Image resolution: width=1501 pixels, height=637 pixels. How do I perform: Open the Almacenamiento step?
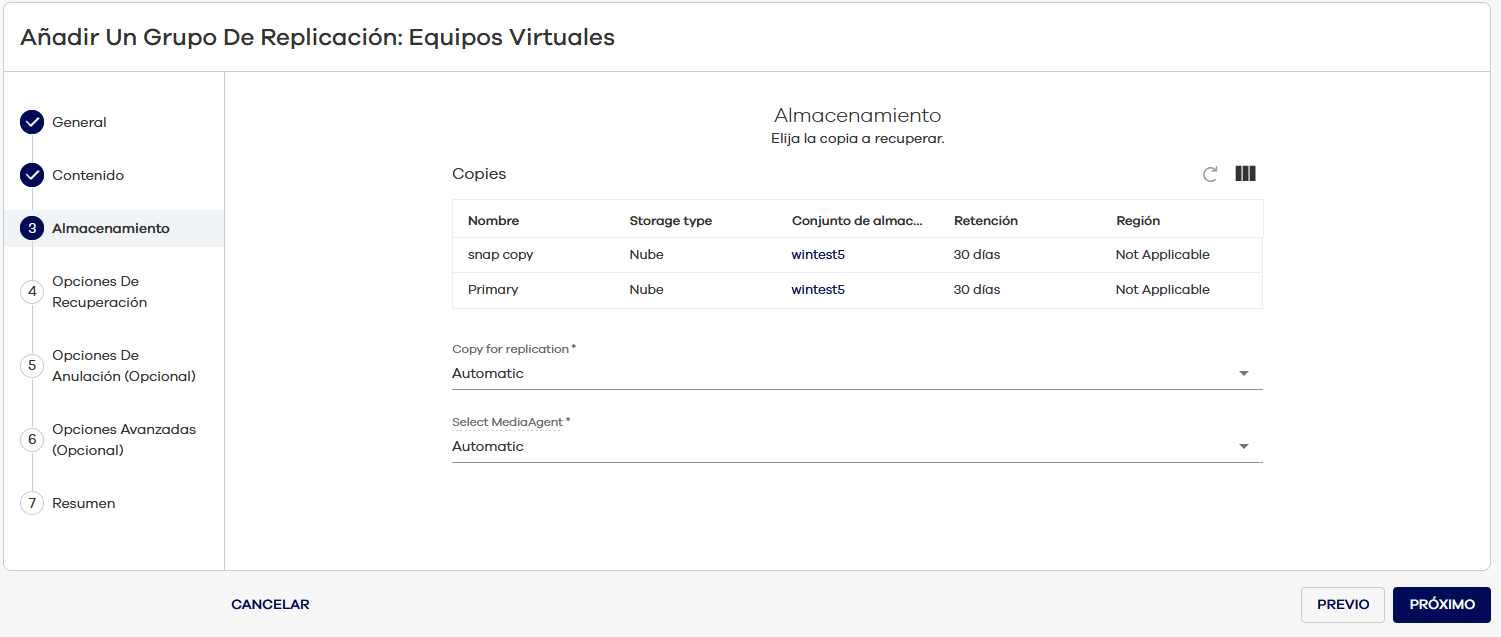pos(110,228)
